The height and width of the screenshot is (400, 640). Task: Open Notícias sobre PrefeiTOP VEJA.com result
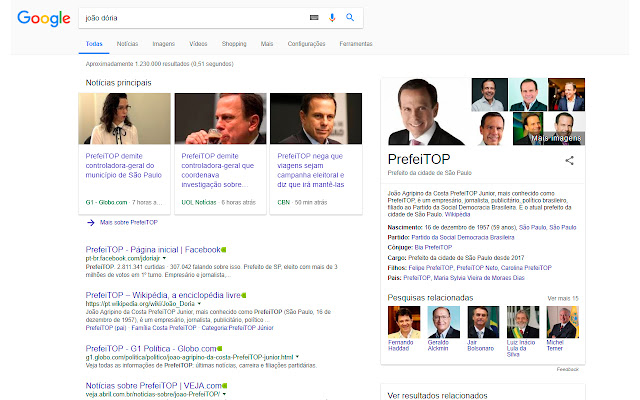click(x=153, y=386)
